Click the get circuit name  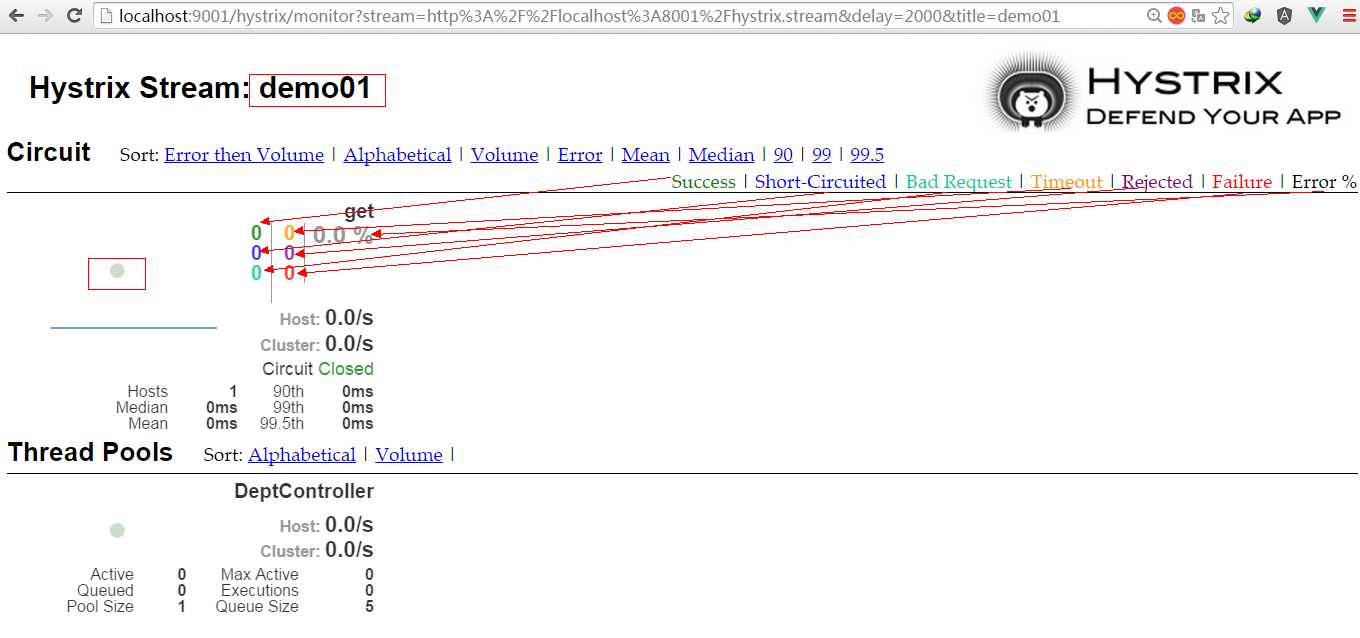pos(359,211)
